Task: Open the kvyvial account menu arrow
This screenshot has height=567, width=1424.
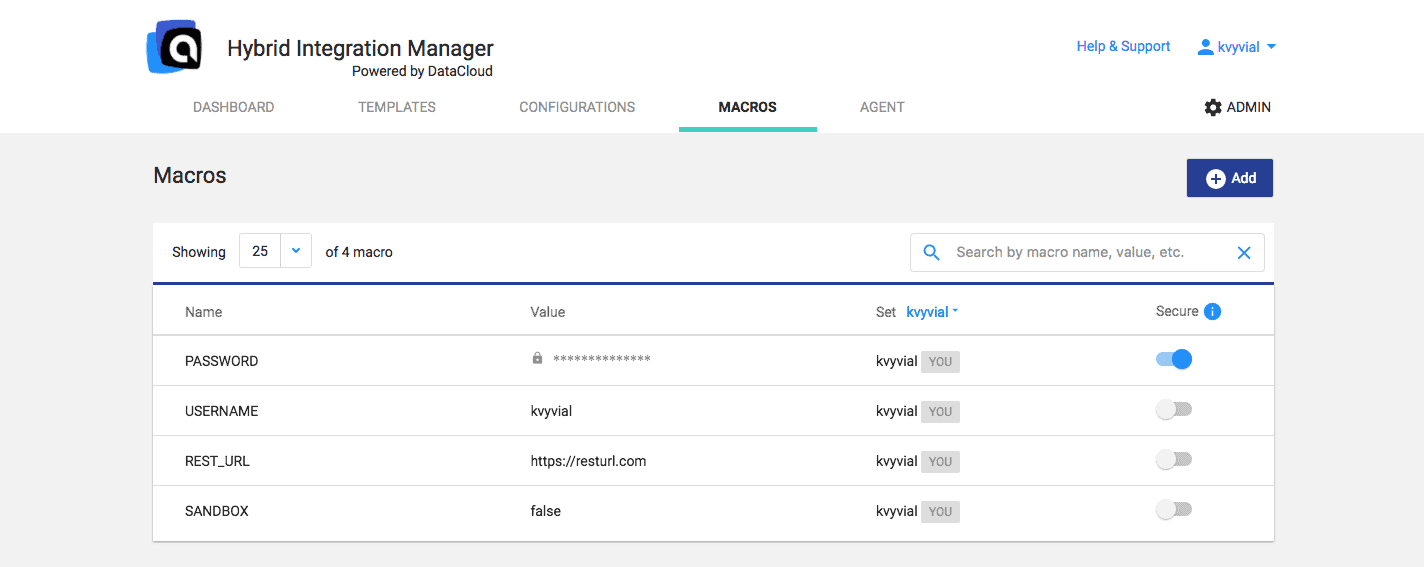Action: [1271, 47]
